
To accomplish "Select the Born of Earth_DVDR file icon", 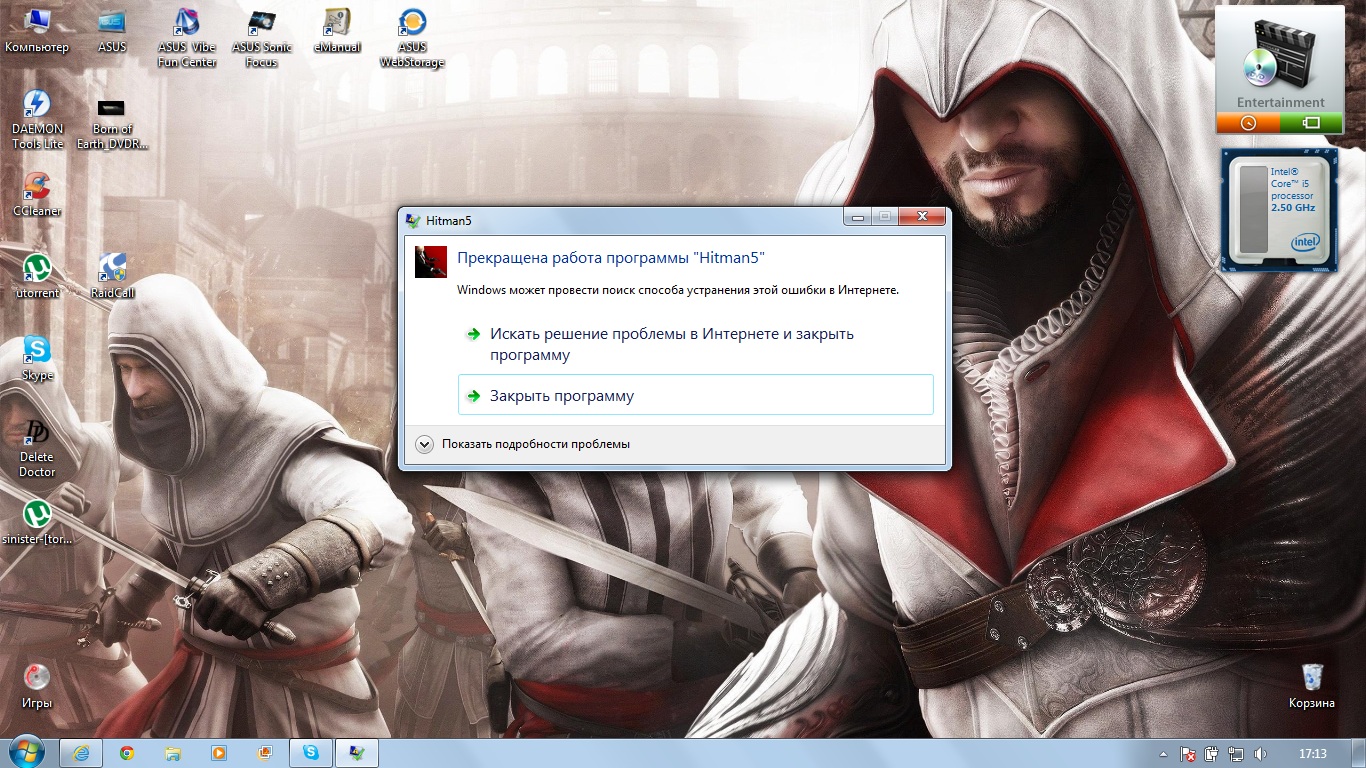I will pos(112,122).
